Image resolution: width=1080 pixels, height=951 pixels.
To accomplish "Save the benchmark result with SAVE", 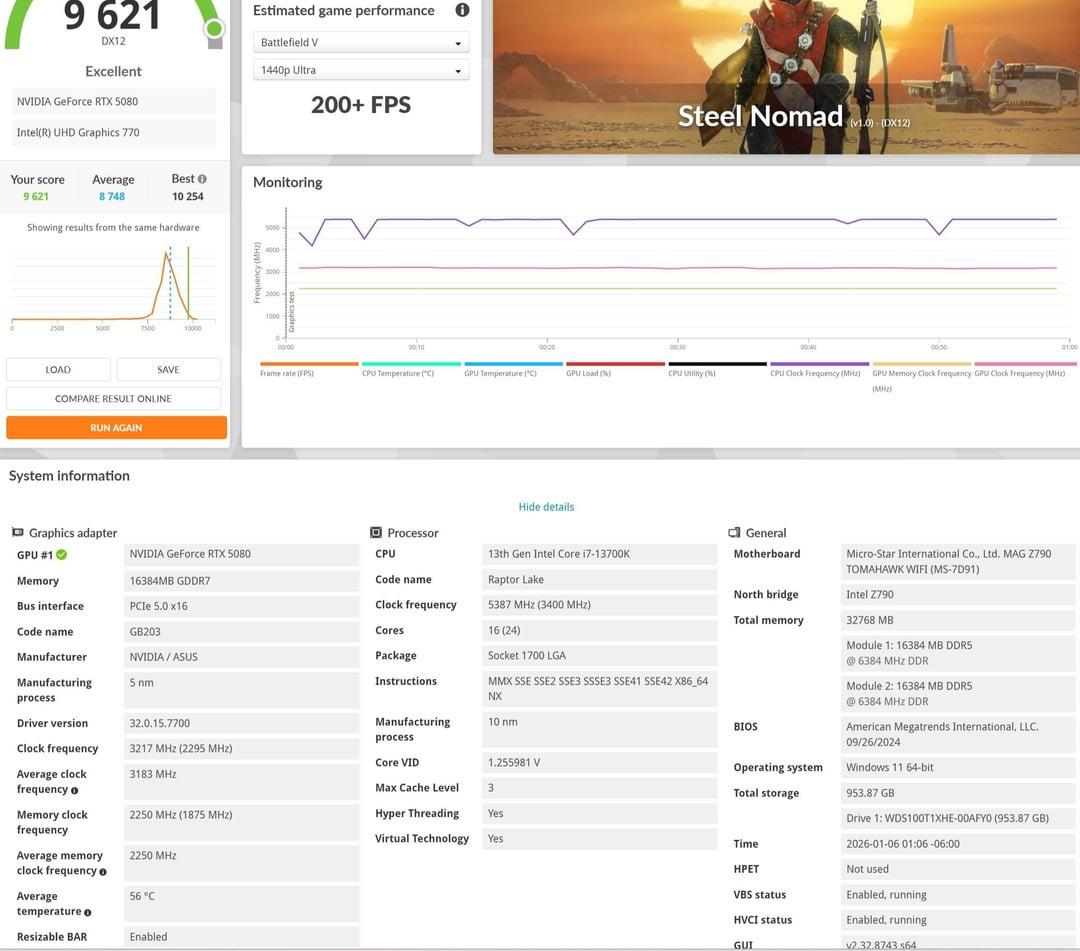I will point(168,370).
